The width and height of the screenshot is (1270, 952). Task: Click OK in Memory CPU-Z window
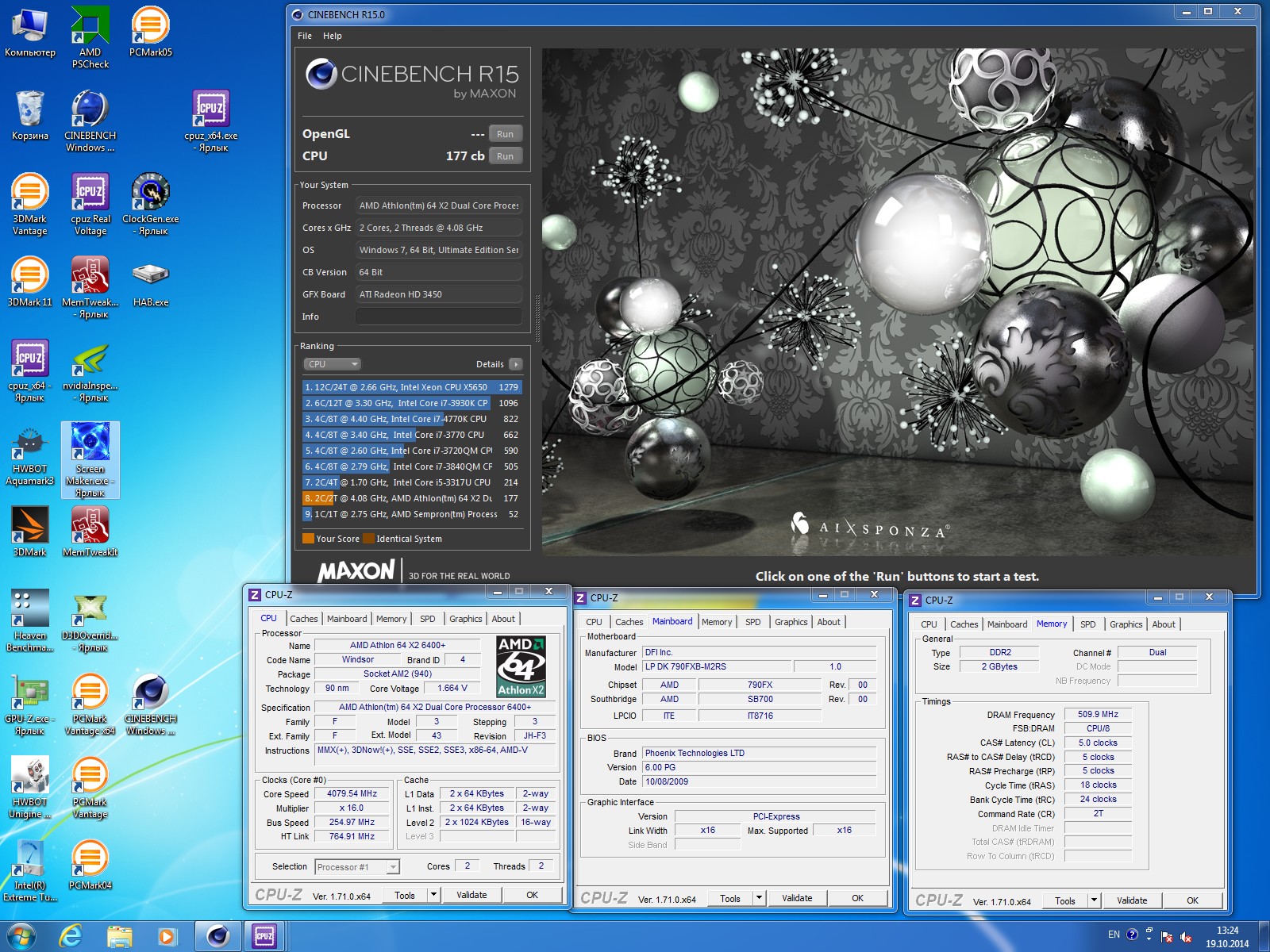pos(1193,900)
